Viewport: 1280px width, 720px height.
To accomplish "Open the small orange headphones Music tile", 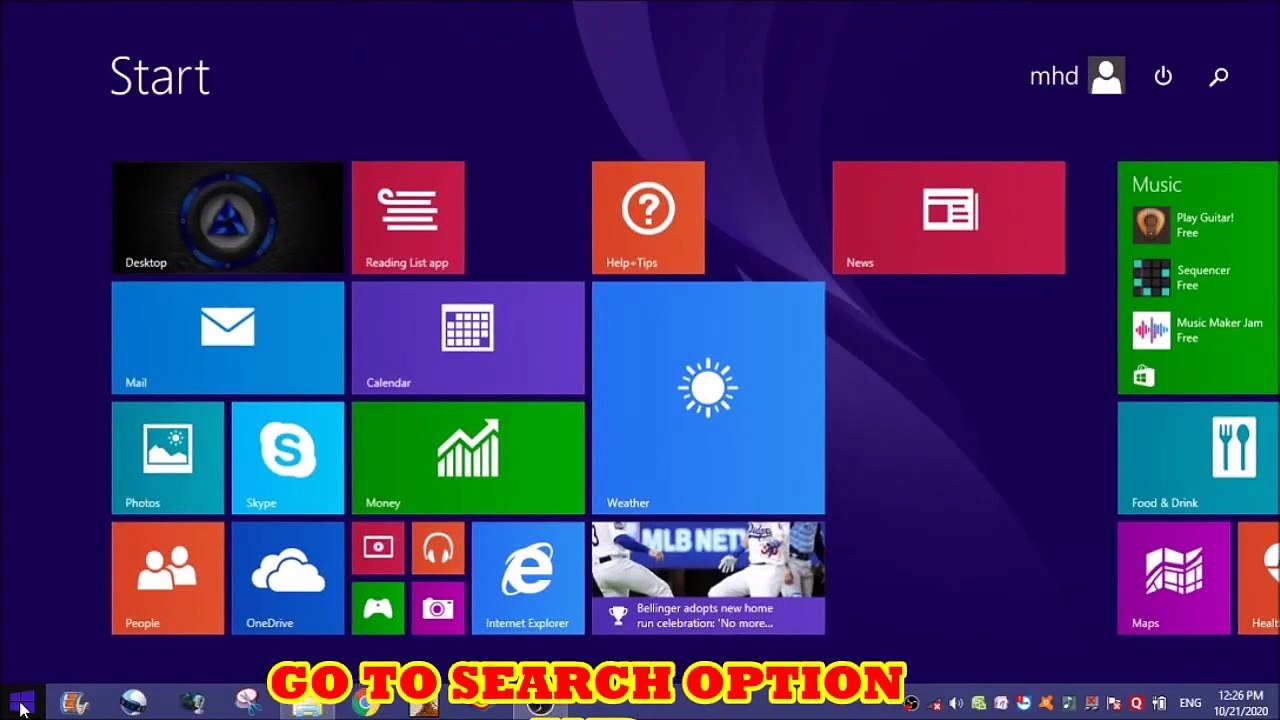I will [438, 548].
